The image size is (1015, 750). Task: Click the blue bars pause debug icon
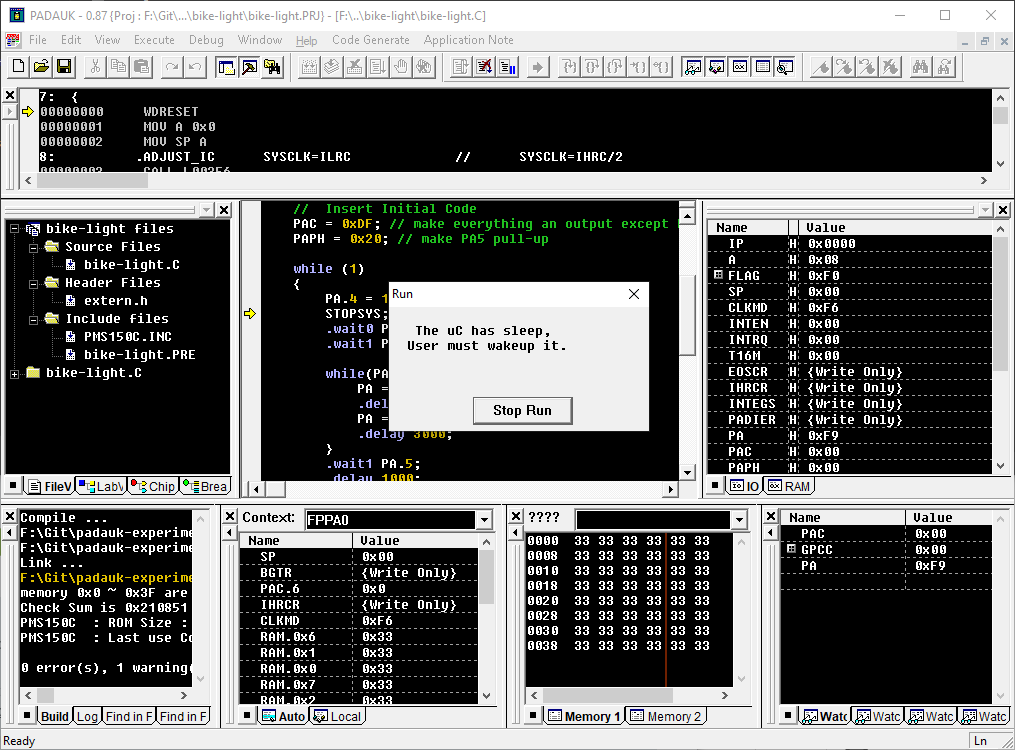point(508,67)
